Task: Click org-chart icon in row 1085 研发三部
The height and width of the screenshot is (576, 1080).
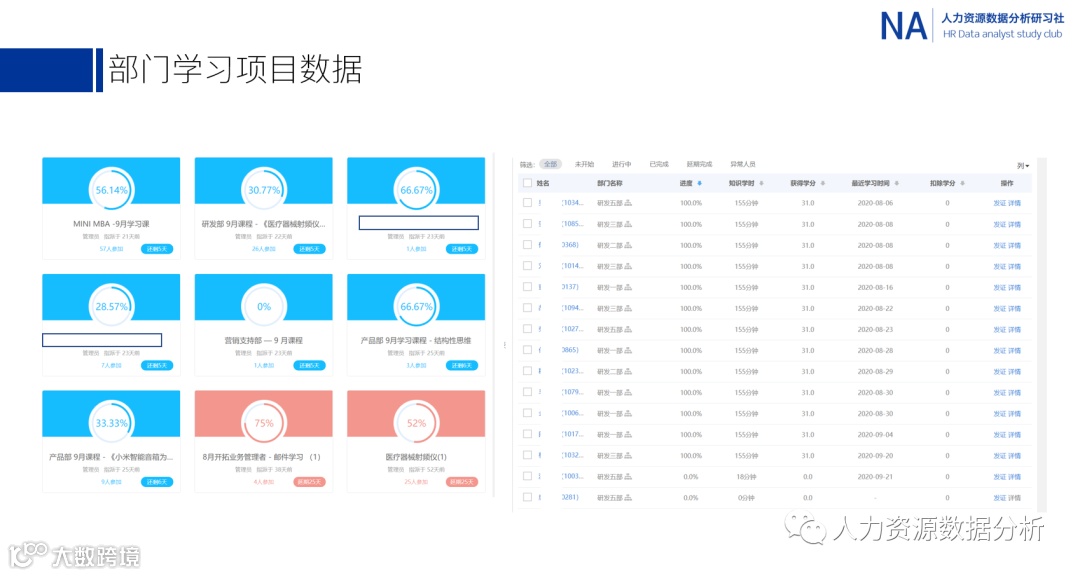Action: 628,225
